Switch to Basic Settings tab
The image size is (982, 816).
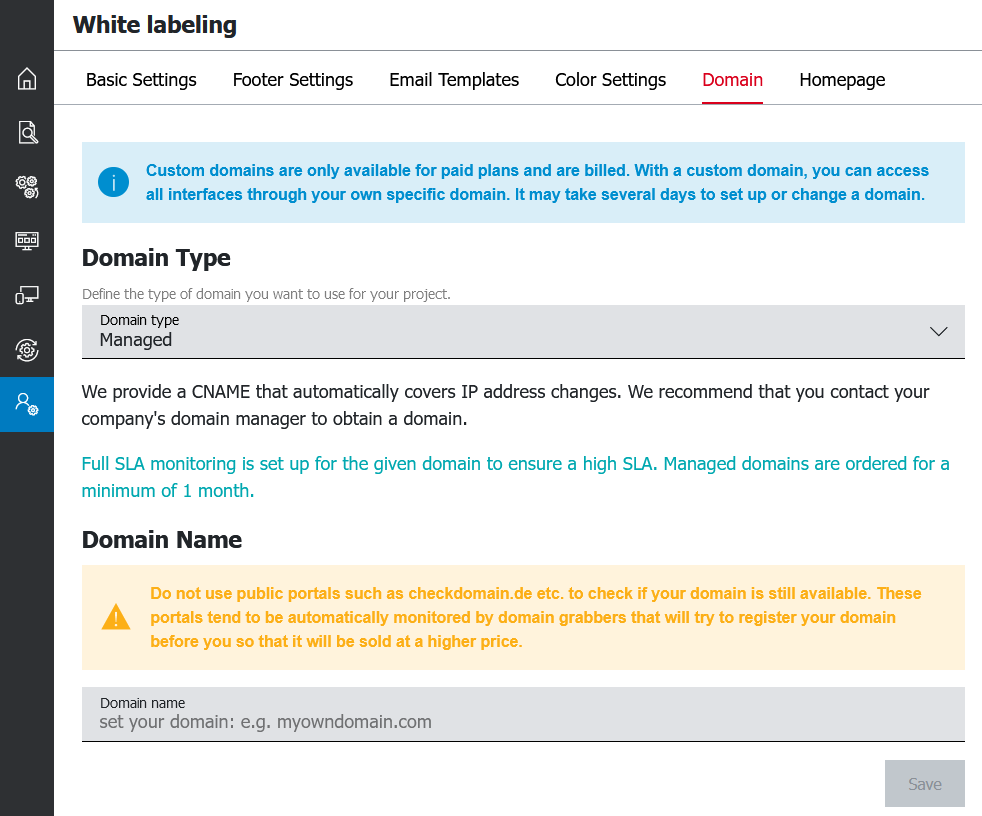tap(141, 80)
